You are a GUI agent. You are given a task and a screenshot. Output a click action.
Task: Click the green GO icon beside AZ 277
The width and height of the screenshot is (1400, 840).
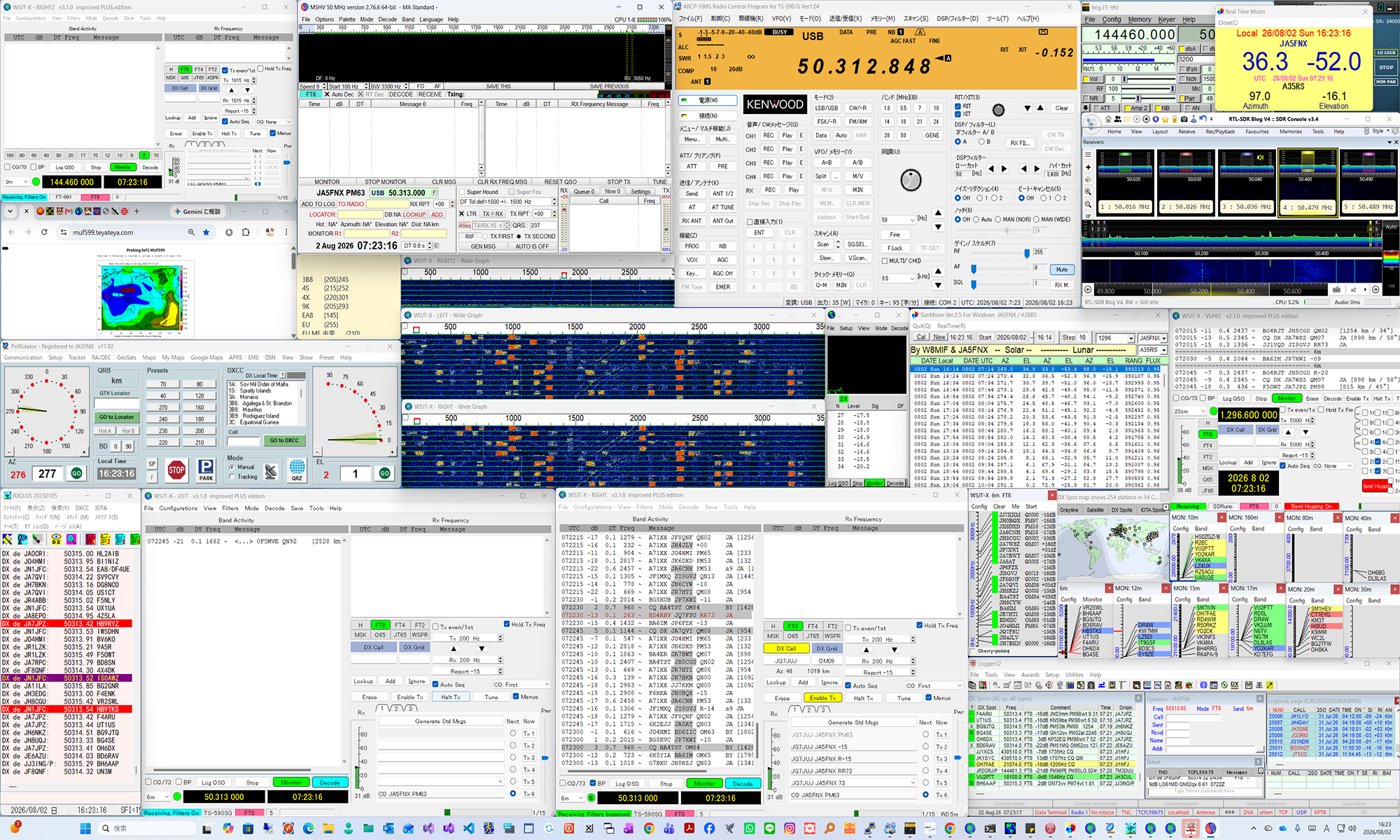point(76,474)
